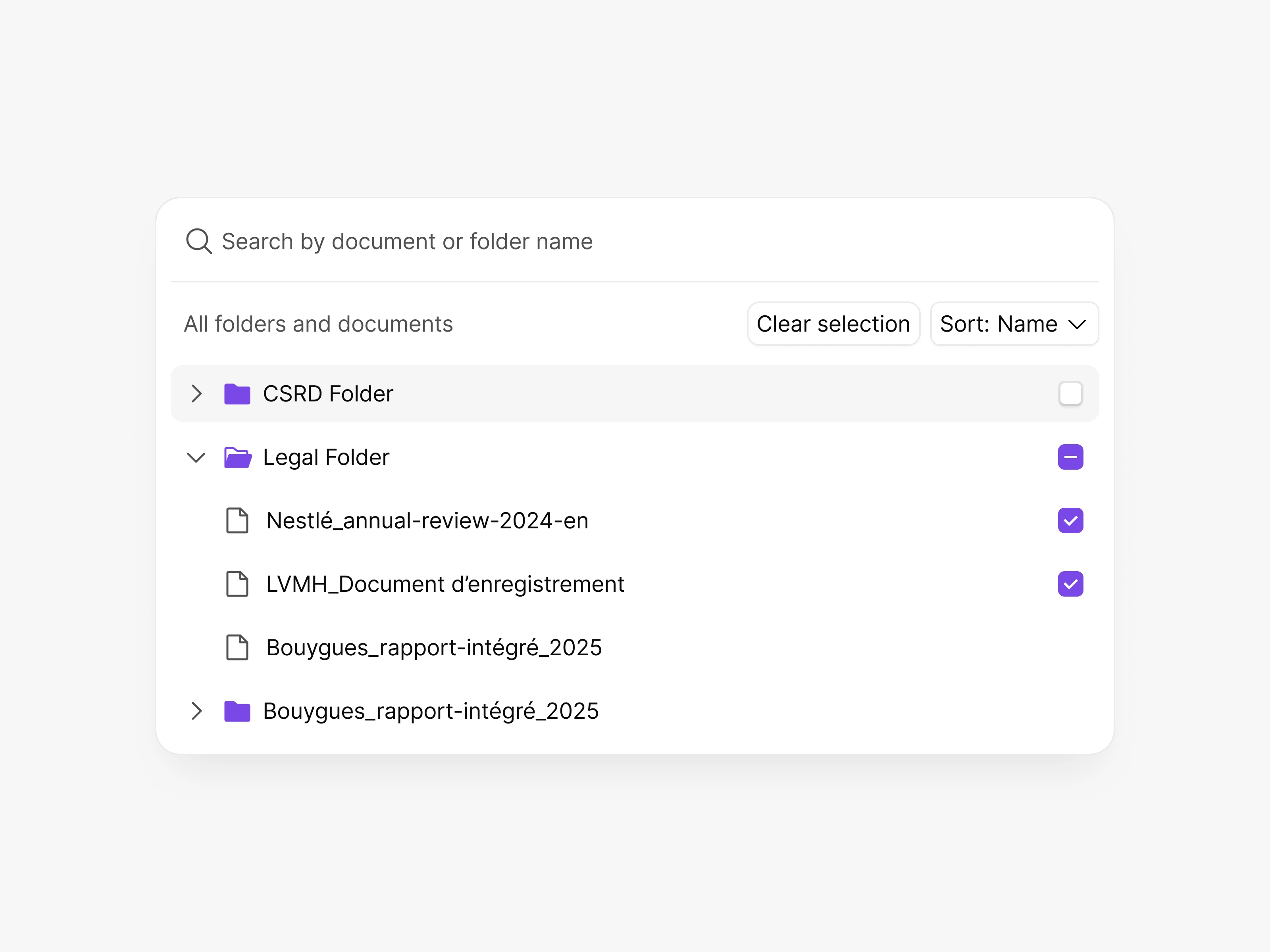Toggle the Legal Folder partial-selection checkbox
This screenshot has width=1270, height=952.
[x=1070, y=457]
